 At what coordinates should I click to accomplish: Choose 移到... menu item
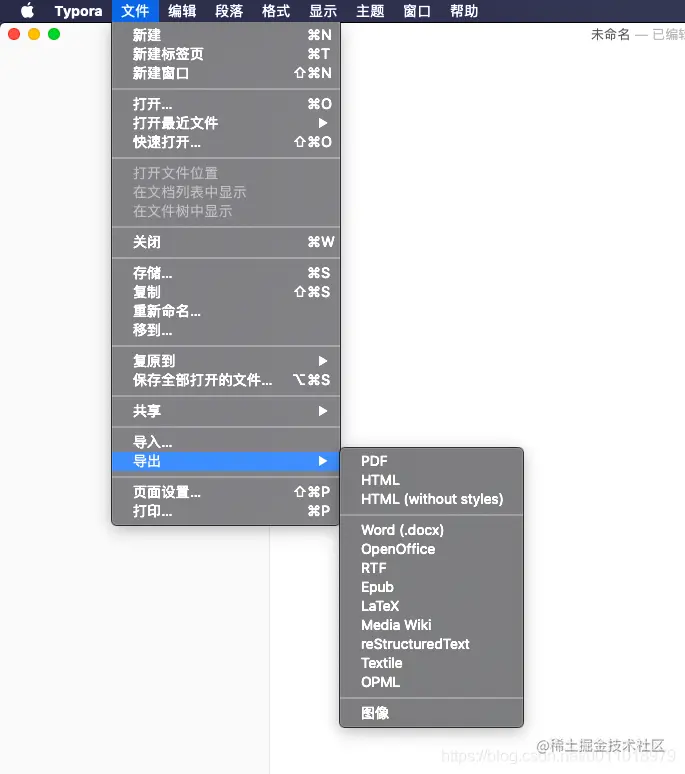226,330
